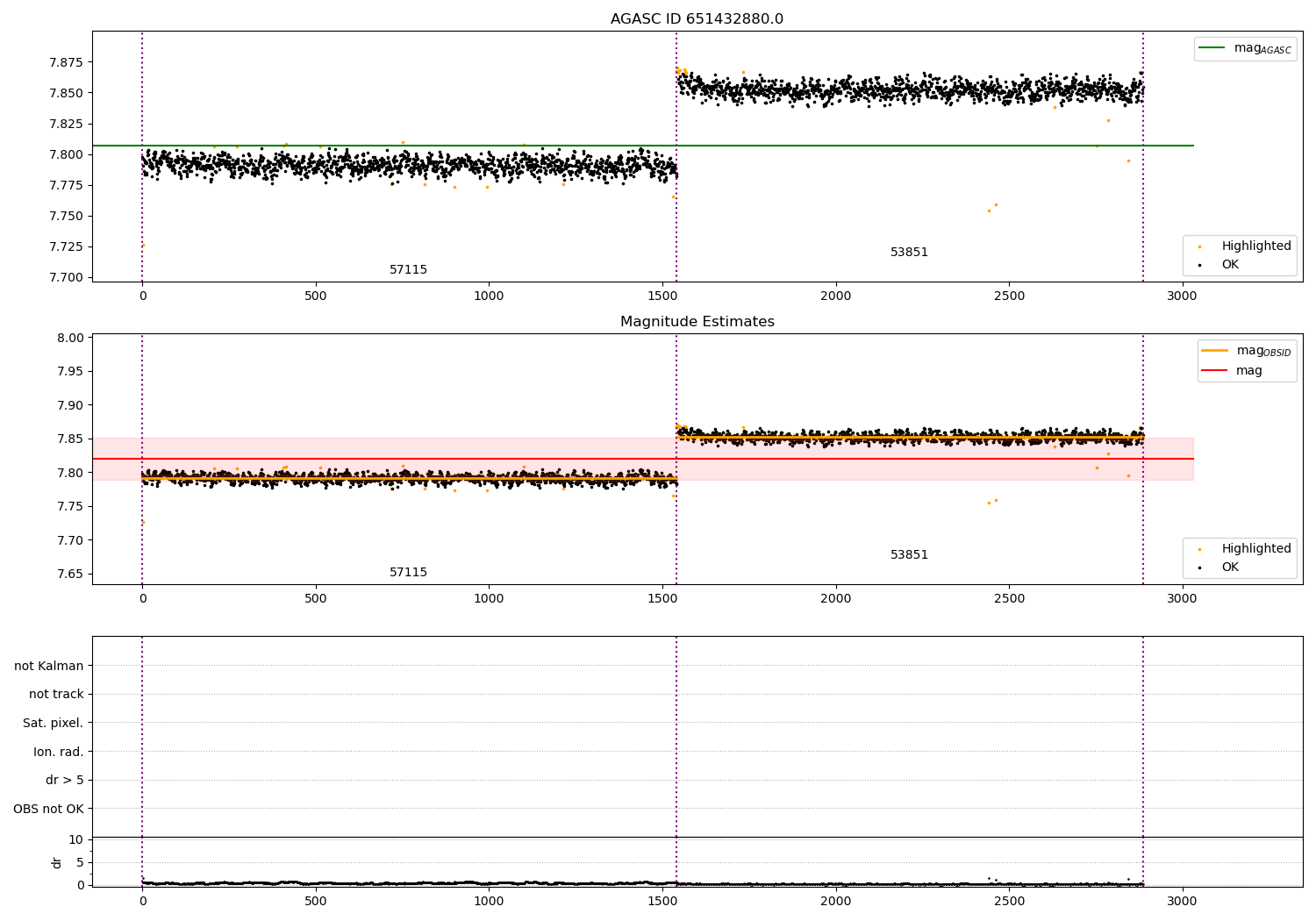Click the 'dr > 5' row label
The width and height of the screenshot is (1316, 921).
pos(65,780)
